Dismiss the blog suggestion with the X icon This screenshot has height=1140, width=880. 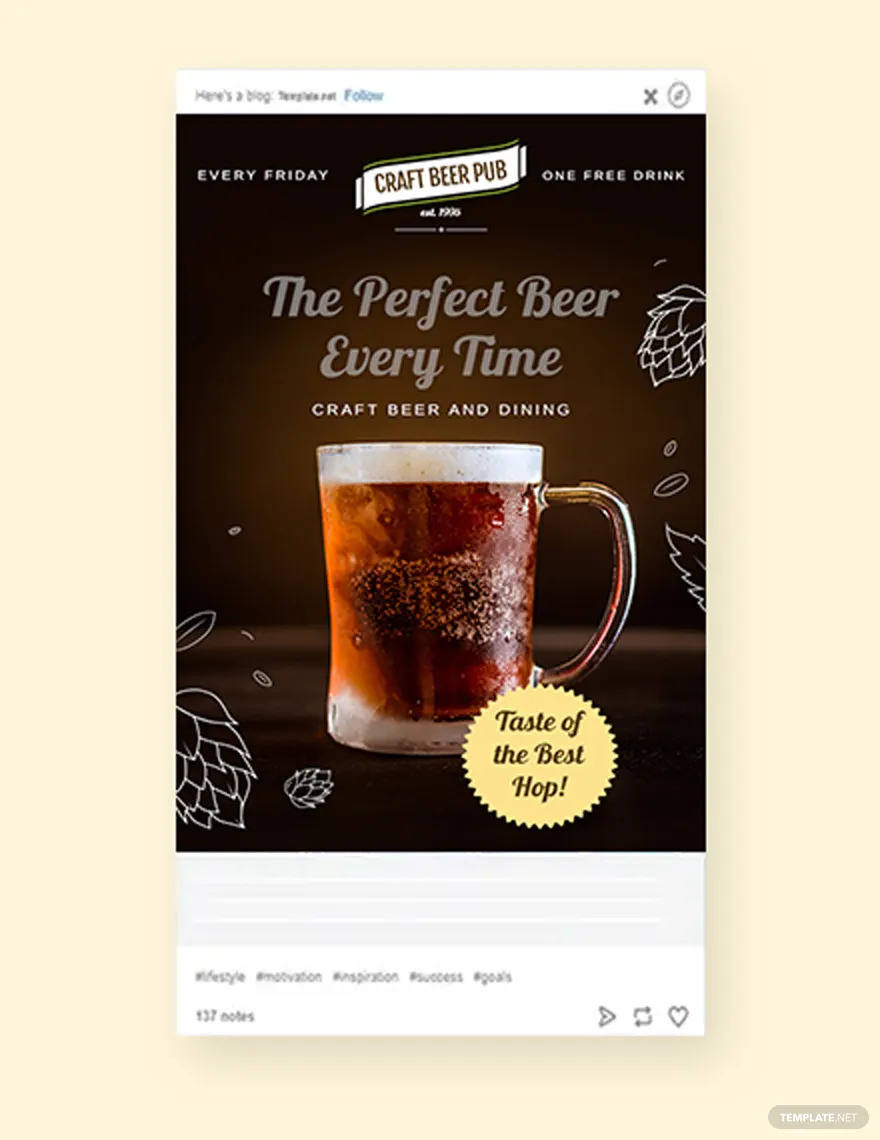tap(650, 96)
